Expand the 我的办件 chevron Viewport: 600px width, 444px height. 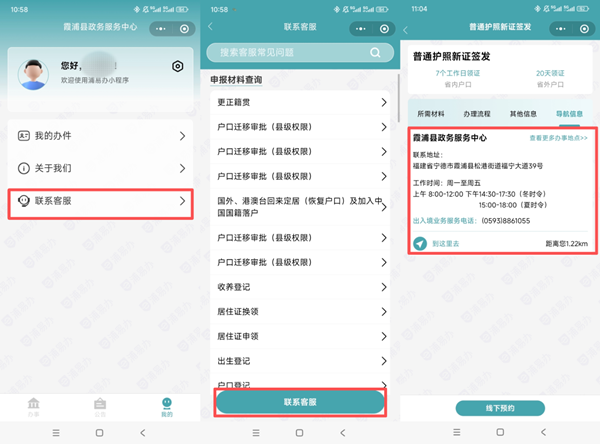(183, 136)
